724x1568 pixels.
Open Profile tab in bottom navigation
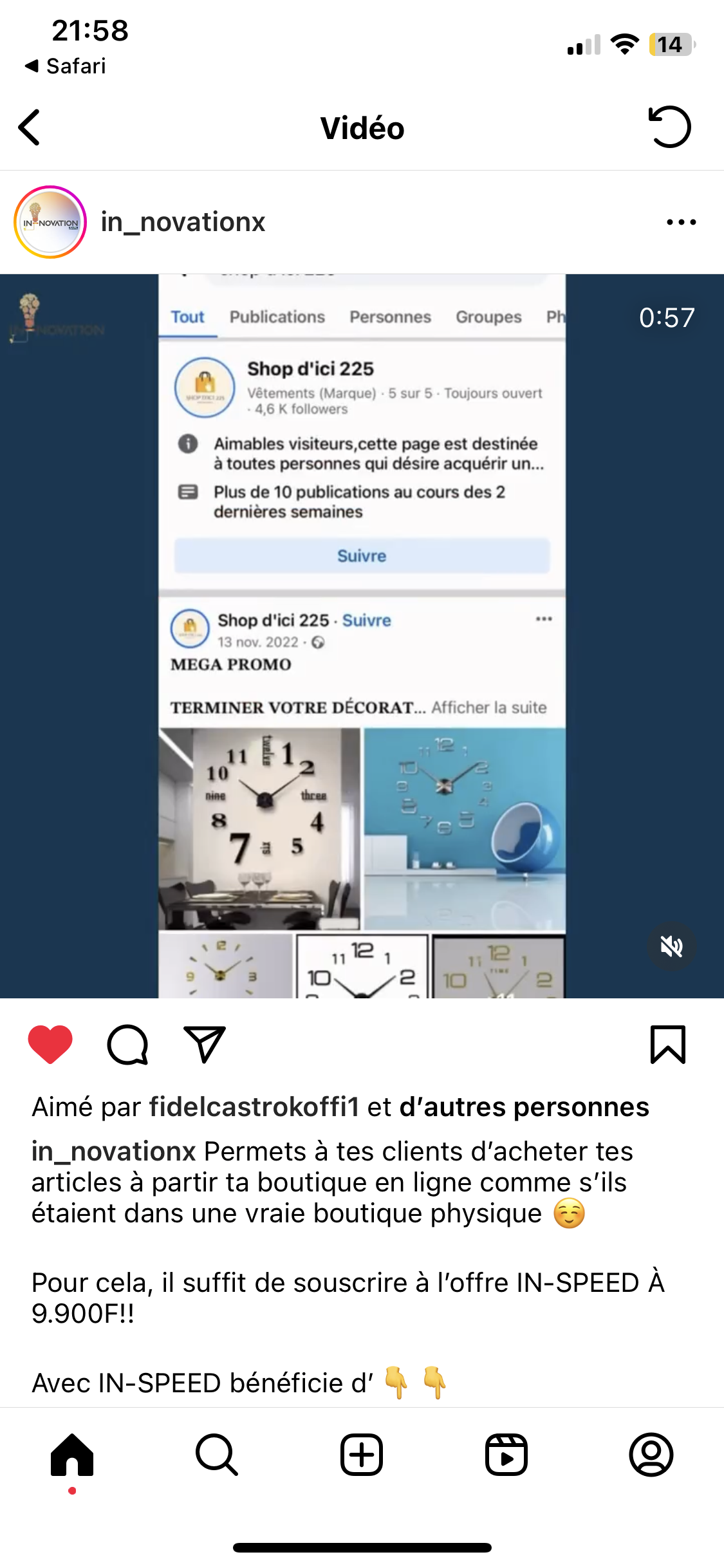651,1455
